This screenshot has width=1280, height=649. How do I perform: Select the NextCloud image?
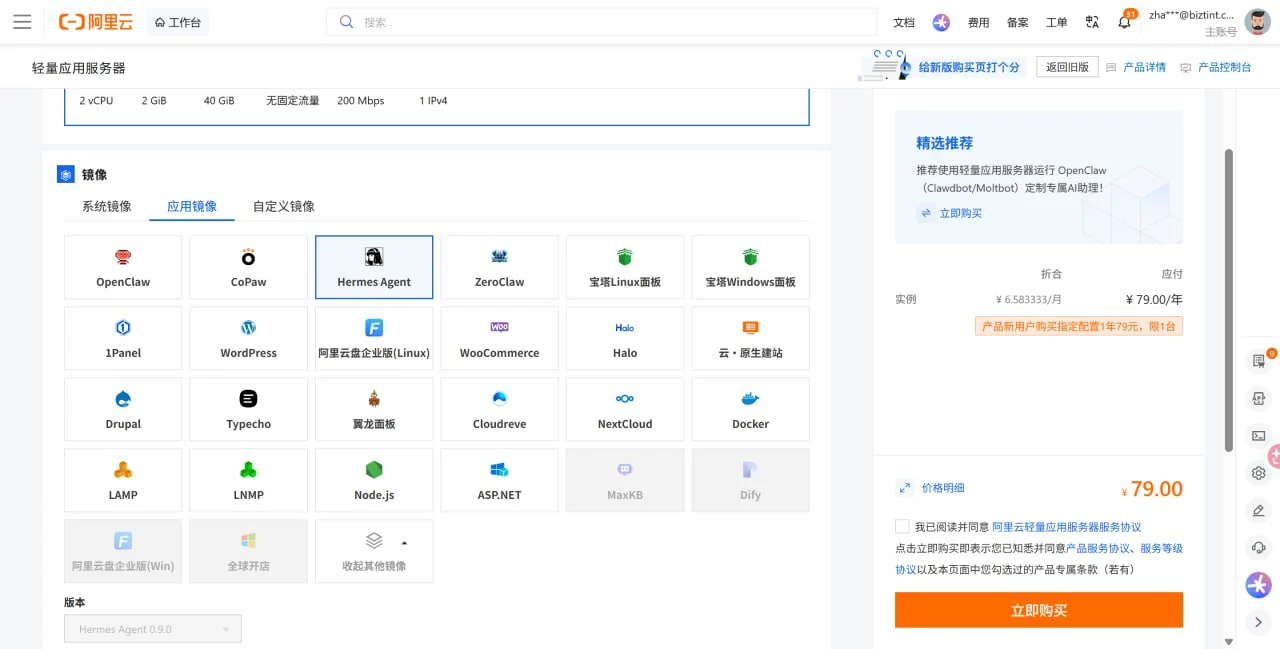click(625, 409)
